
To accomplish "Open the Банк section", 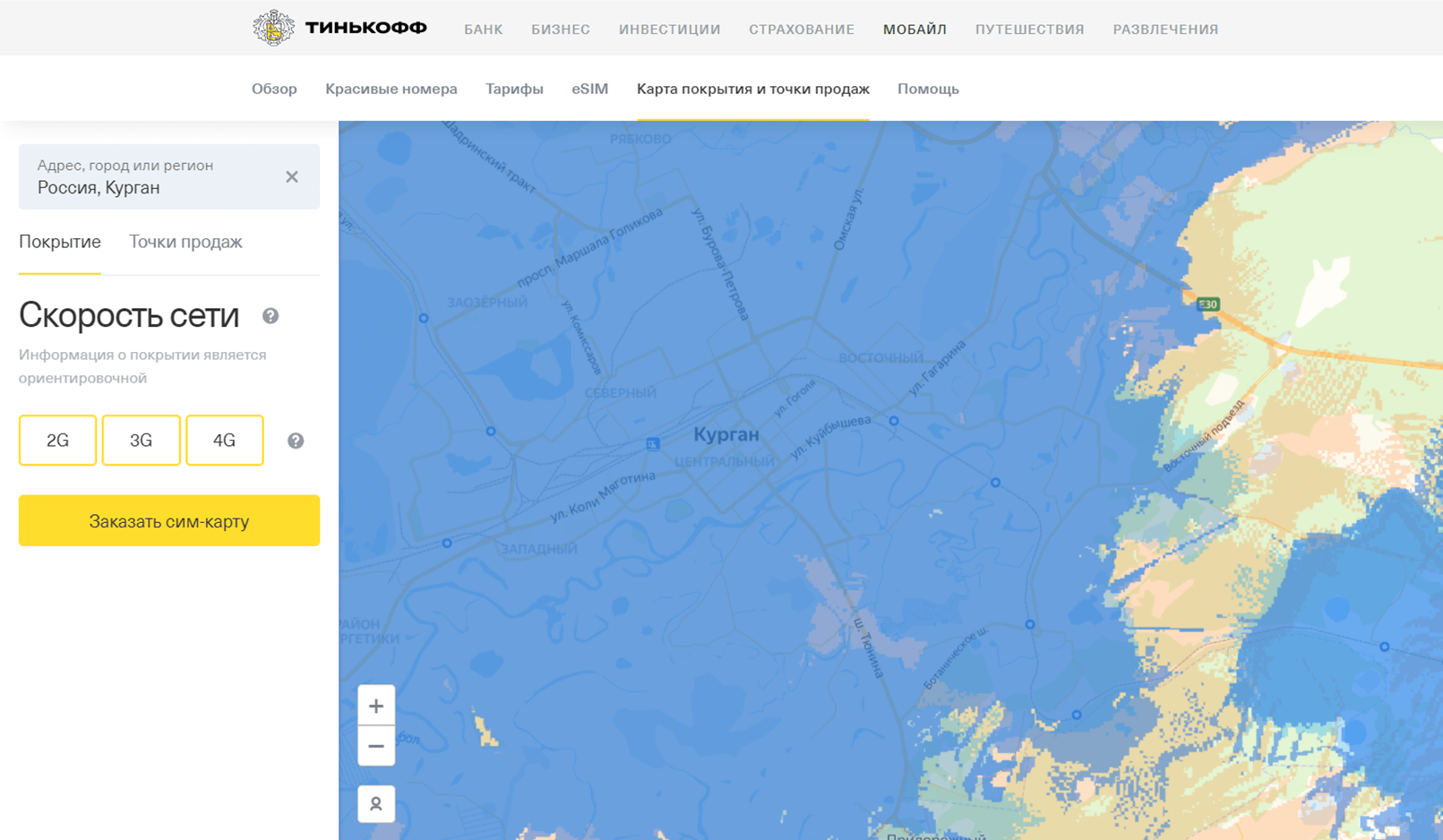I will point(484,30).
